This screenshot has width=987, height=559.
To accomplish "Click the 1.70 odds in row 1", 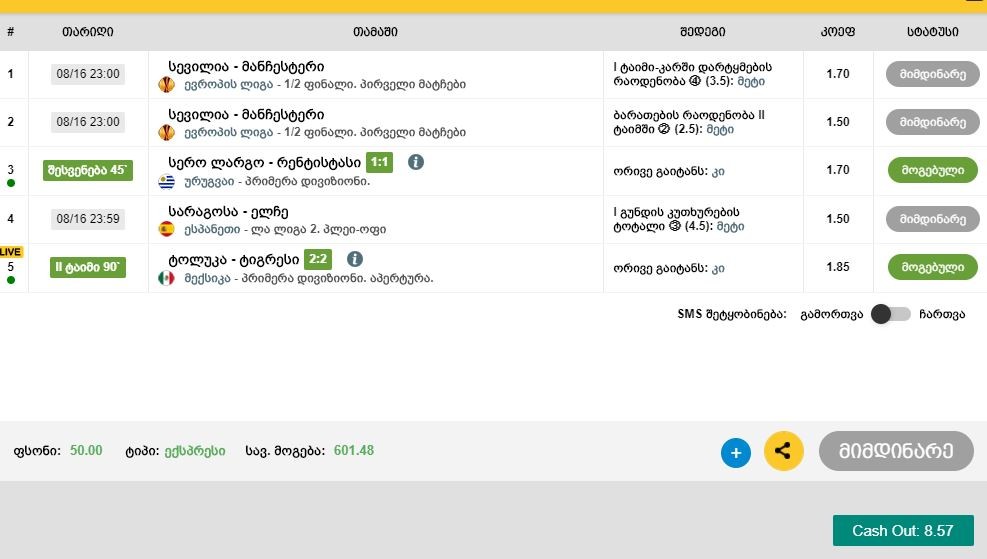I will [838, 74].
